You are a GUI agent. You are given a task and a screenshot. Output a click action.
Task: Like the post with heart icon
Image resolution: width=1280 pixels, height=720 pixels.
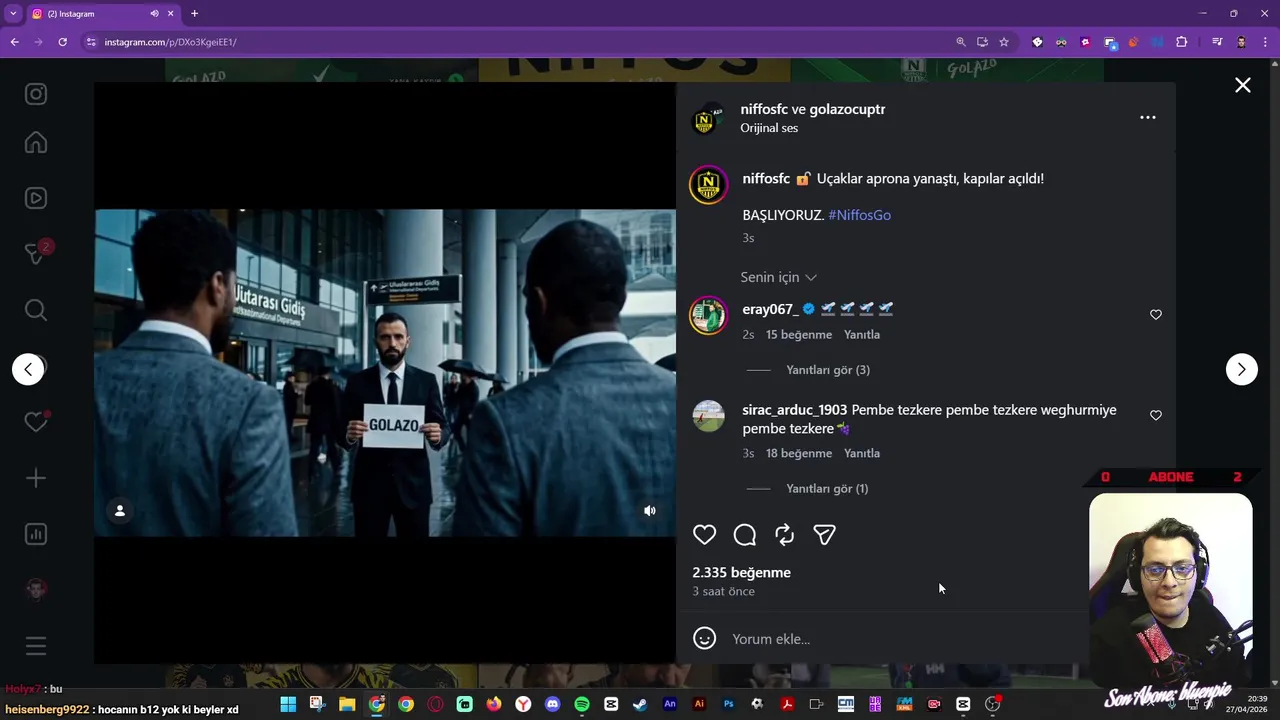point(705,535)
